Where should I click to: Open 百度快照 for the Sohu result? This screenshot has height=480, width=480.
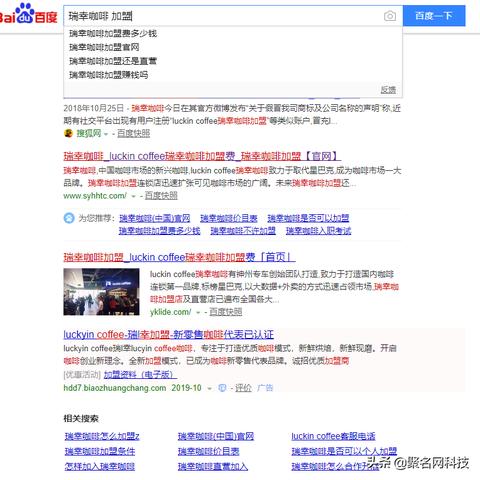133,133
